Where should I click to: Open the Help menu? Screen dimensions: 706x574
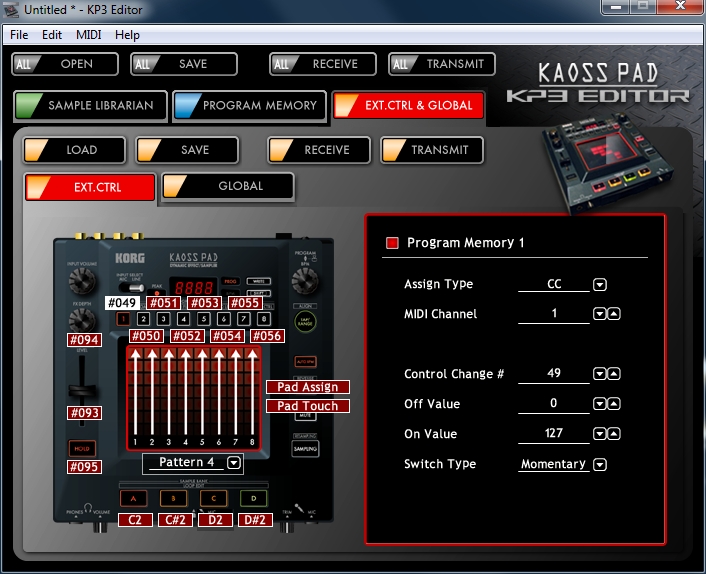point(127,35)
